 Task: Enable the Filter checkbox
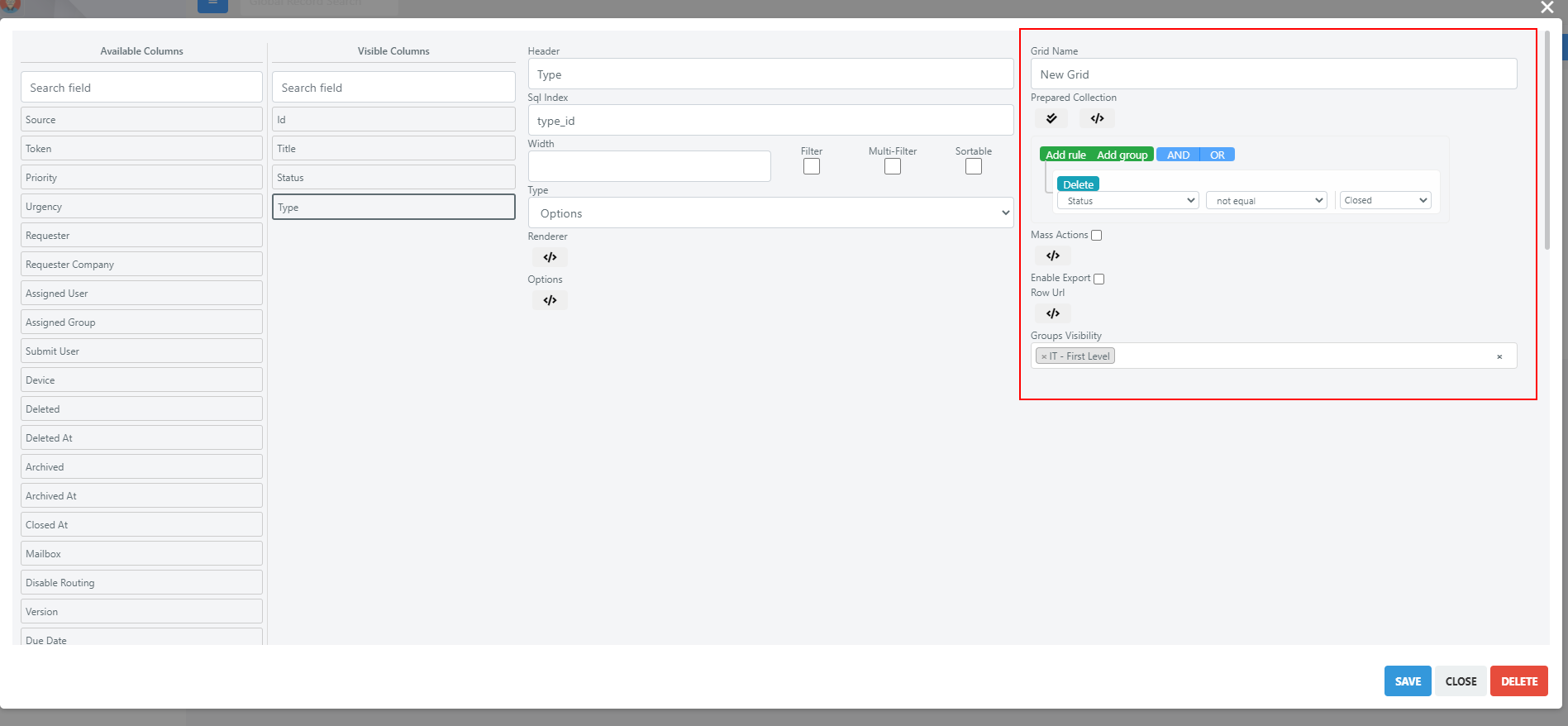tap(812, 166)
